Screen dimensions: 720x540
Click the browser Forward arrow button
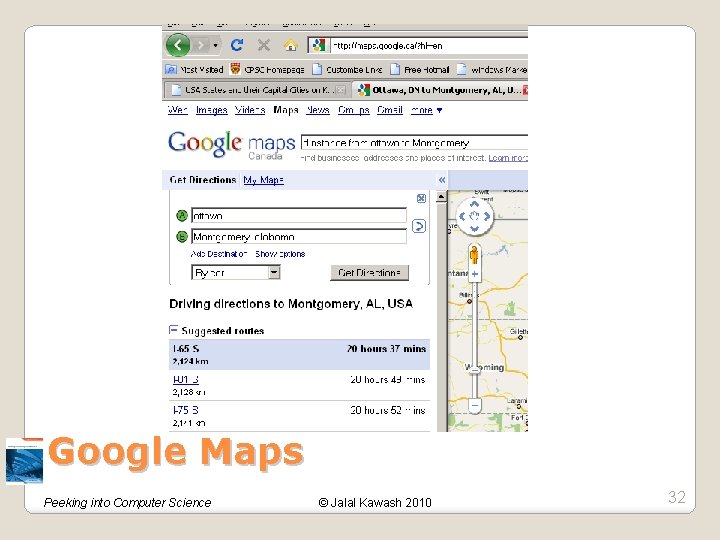201,45
